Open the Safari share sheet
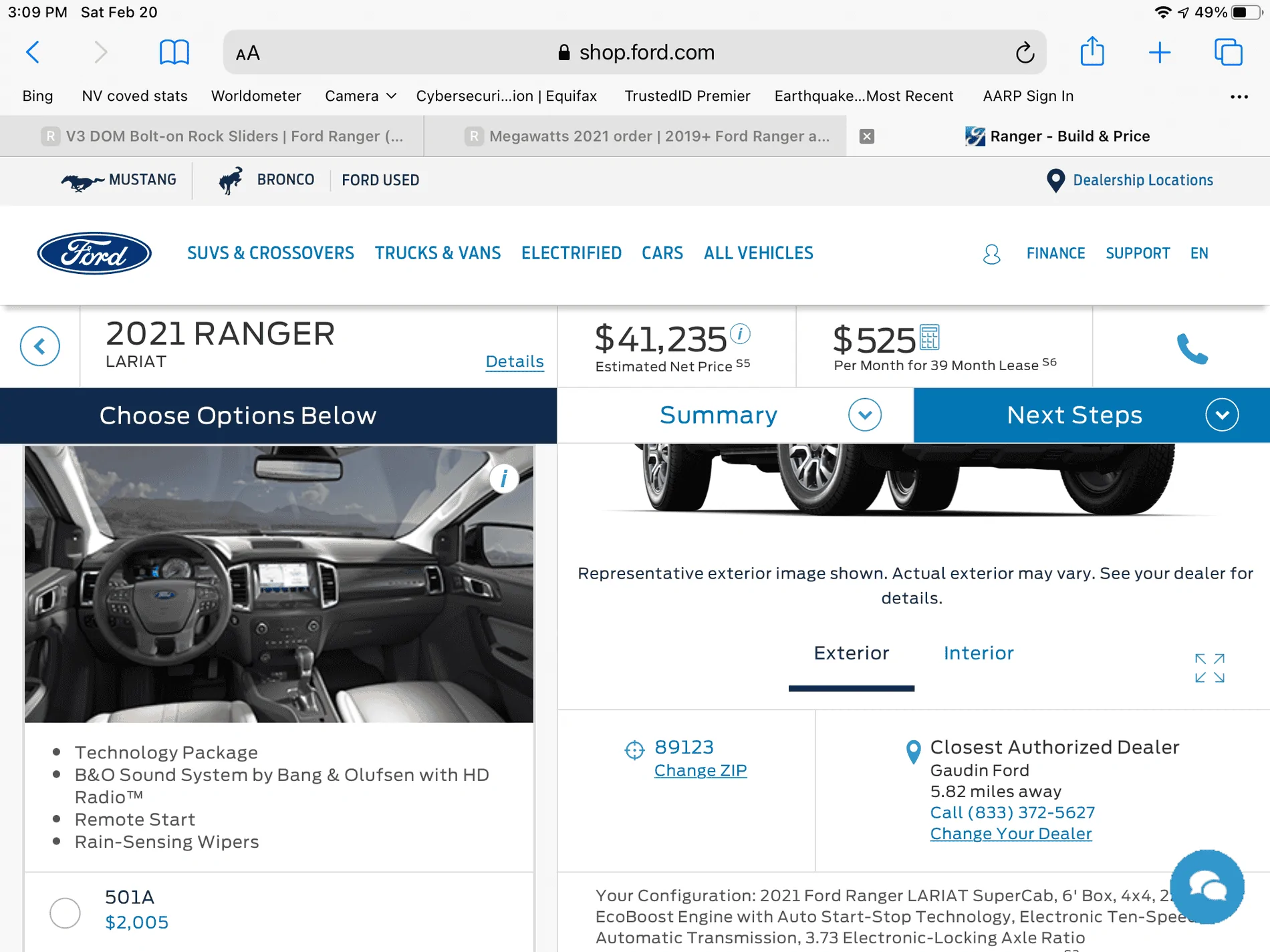The height and width of the screenshot is (952, 1270). [1092, 51]
